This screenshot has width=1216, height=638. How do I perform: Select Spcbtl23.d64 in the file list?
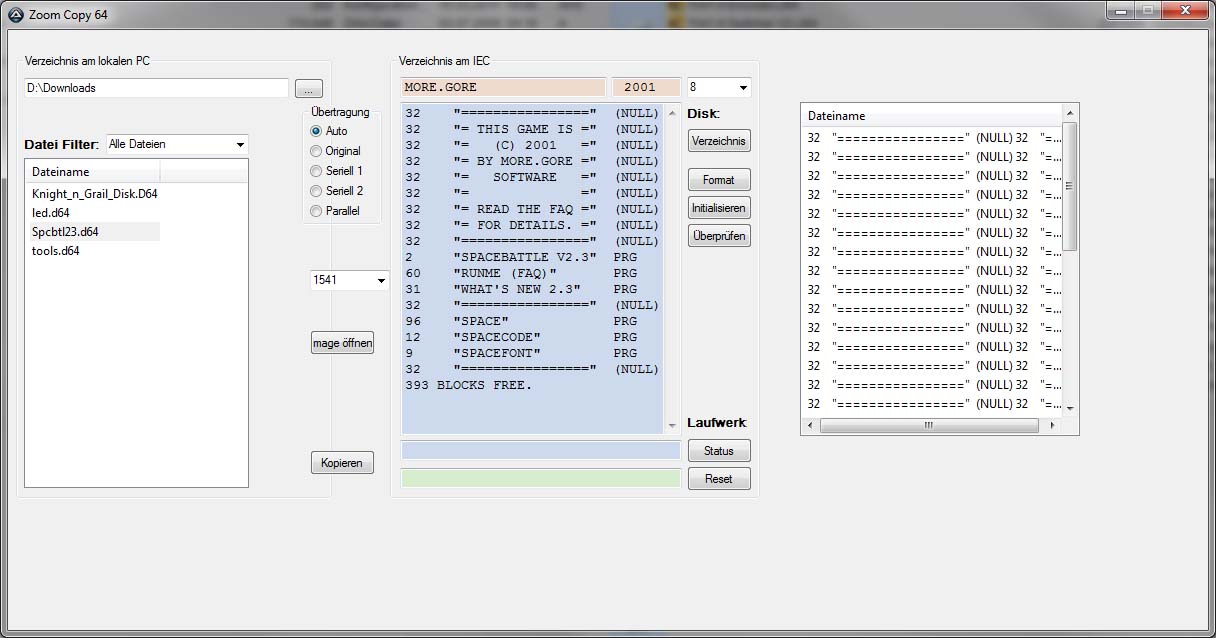(65, 232)
